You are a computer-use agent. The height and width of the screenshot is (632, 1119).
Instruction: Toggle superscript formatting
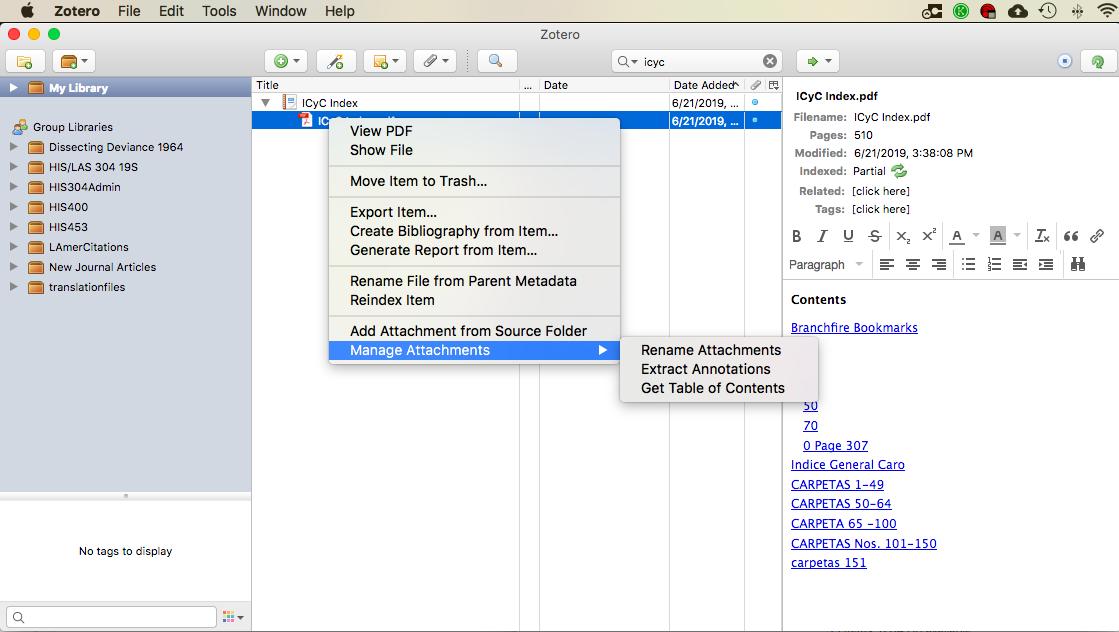tap(928, 236)
